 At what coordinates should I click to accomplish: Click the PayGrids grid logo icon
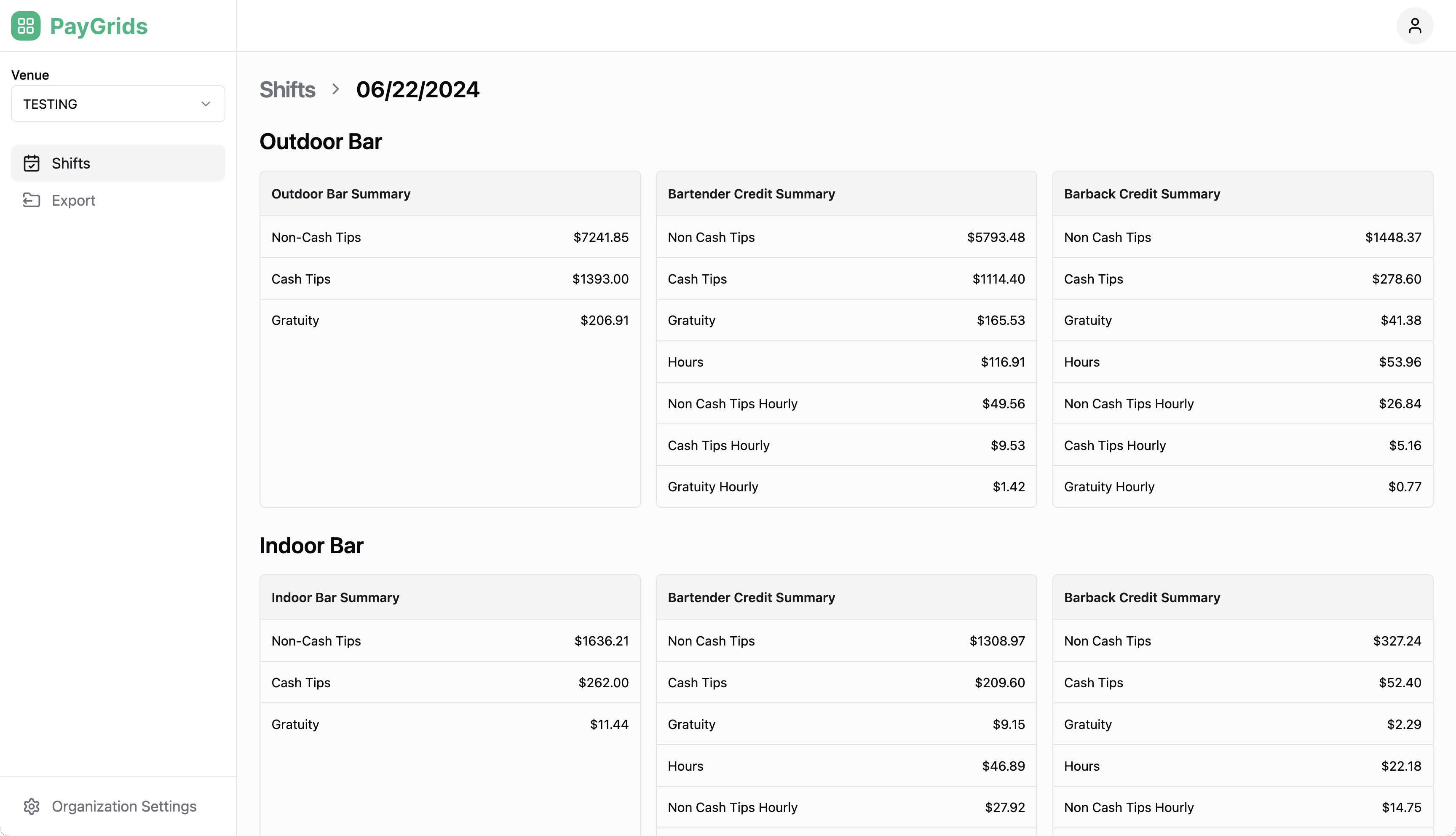pyautogui.click(x=25, y=25)
